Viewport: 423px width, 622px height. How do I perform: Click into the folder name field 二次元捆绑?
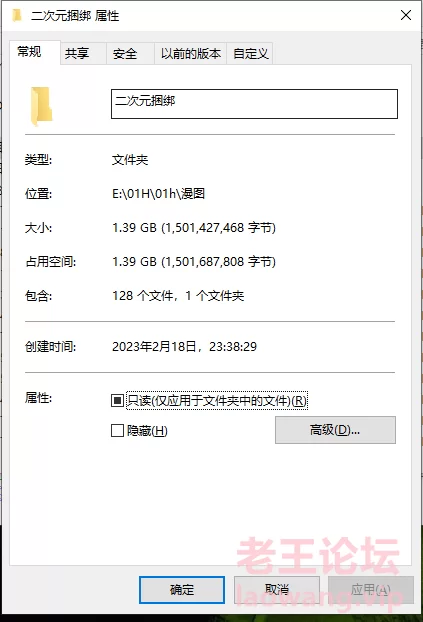click(x=254, y=104)
